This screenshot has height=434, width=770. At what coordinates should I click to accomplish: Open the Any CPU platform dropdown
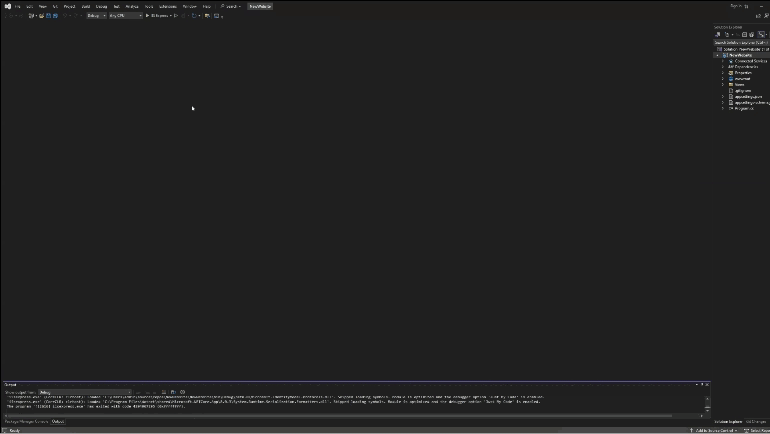(x=124, y=16)
